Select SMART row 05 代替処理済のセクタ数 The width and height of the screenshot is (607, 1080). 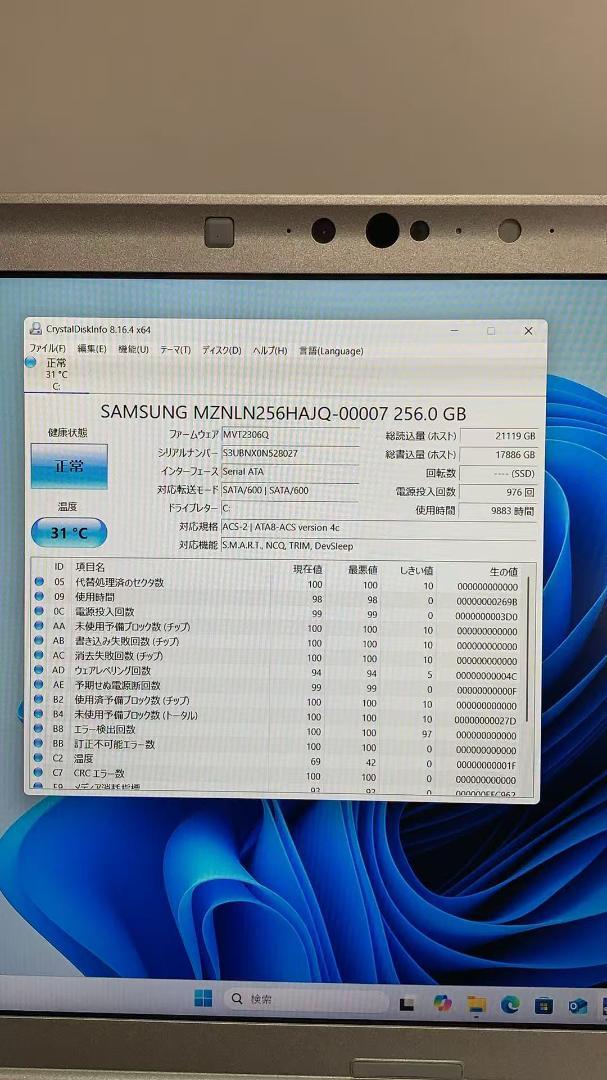click(x=280, y=583)
